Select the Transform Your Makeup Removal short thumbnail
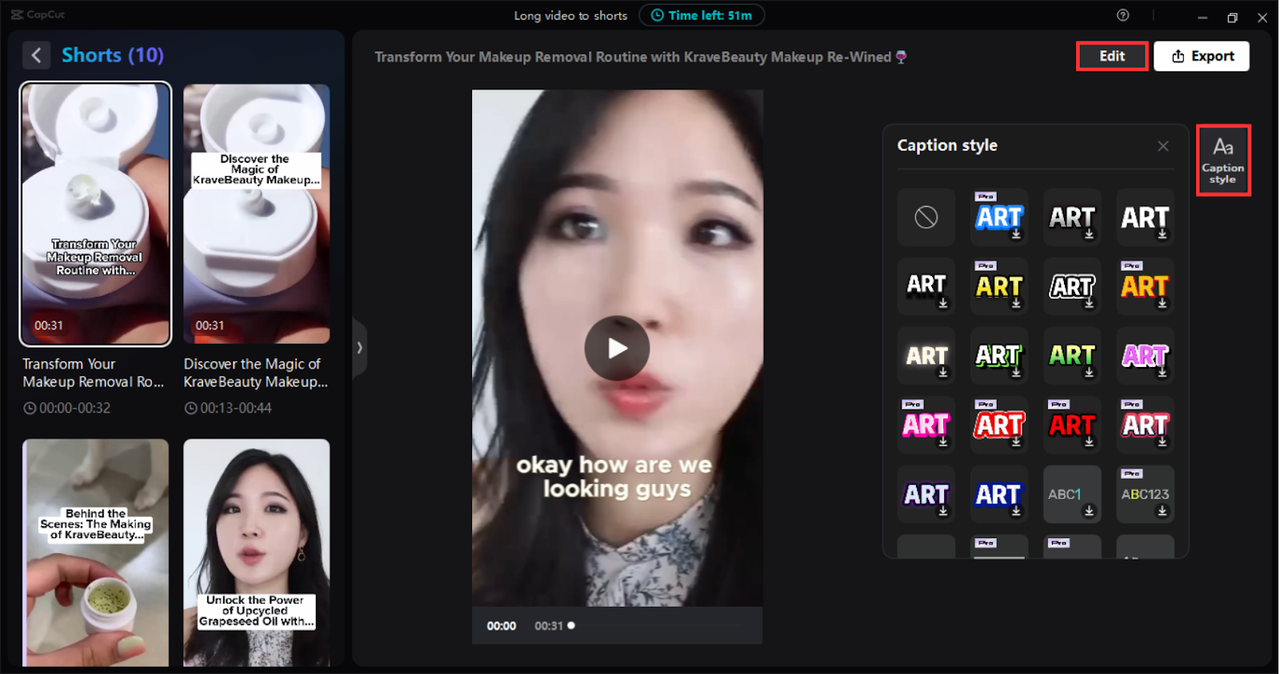This screenshot has width=1280, height=674. pyautogui.click(x=96, y=213)
